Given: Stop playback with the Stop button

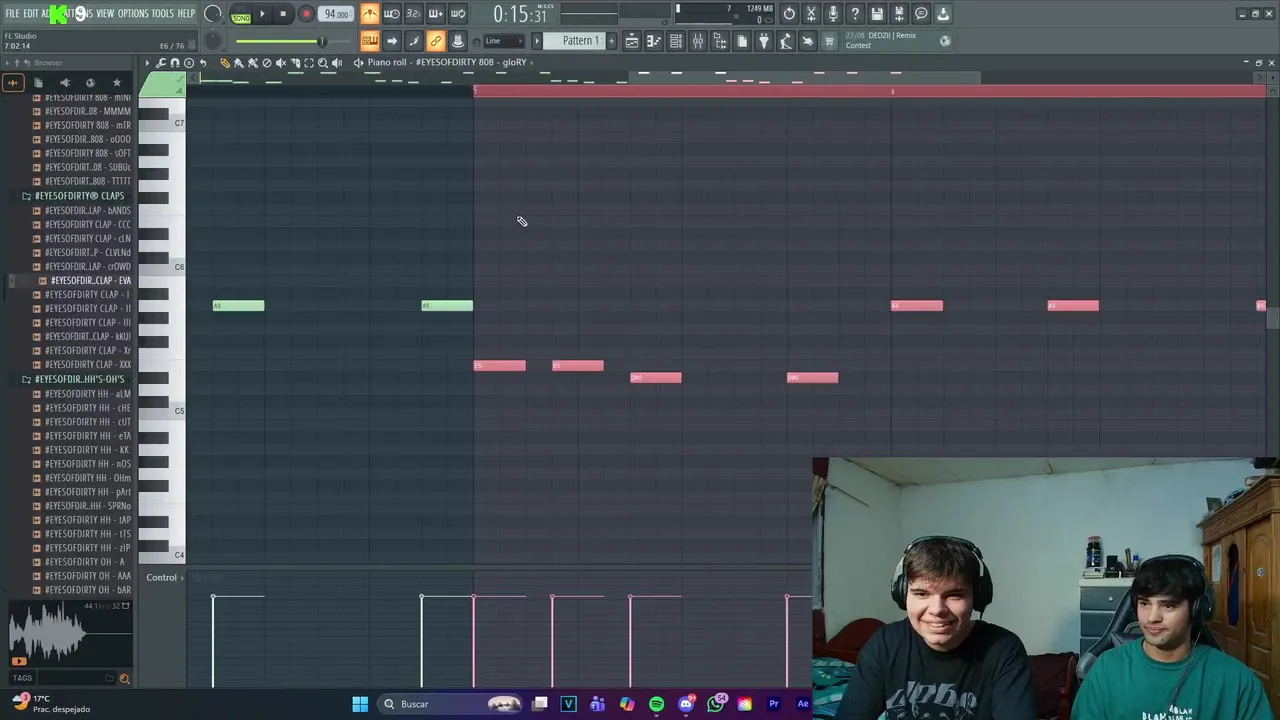Looking at the screenshot, I should point(283,14).
